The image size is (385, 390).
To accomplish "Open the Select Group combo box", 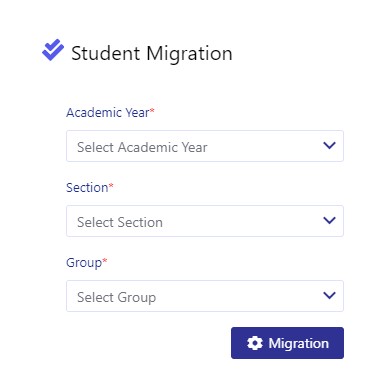I will click(205, 296).
